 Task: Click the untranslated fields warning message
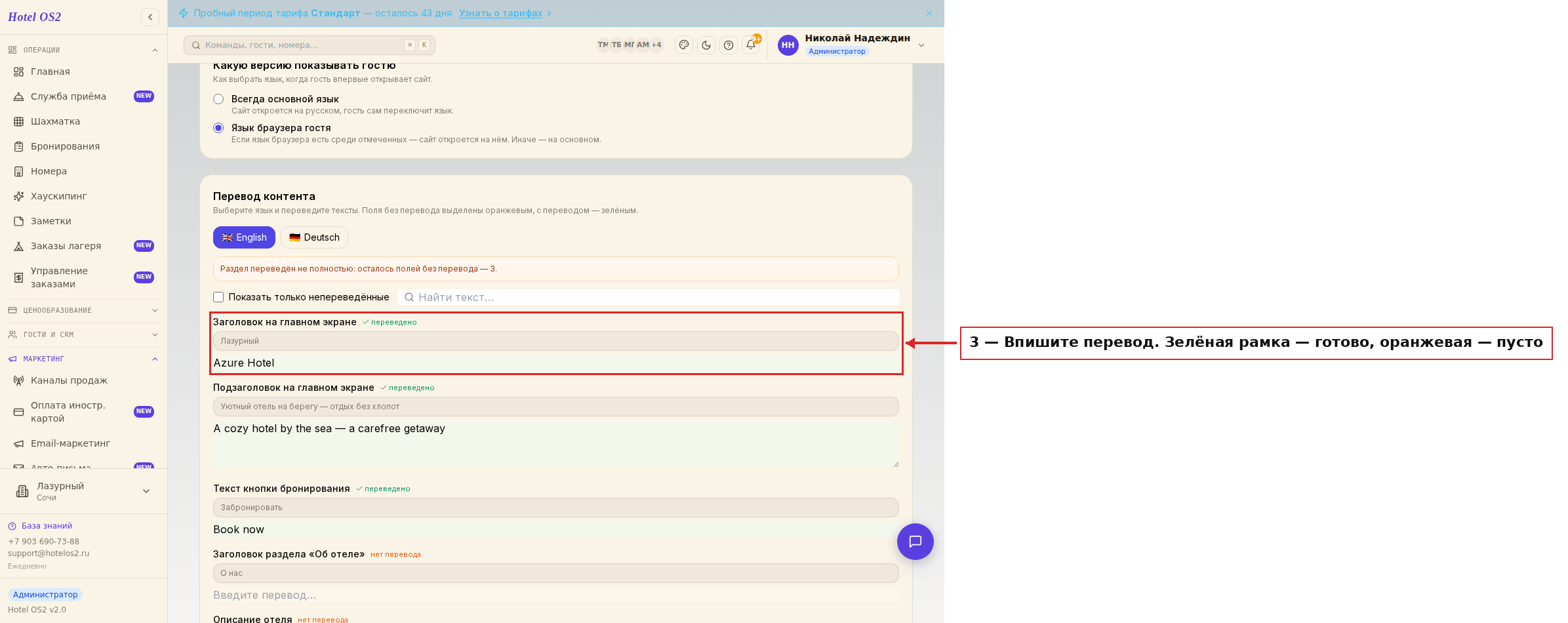(555, 269)
